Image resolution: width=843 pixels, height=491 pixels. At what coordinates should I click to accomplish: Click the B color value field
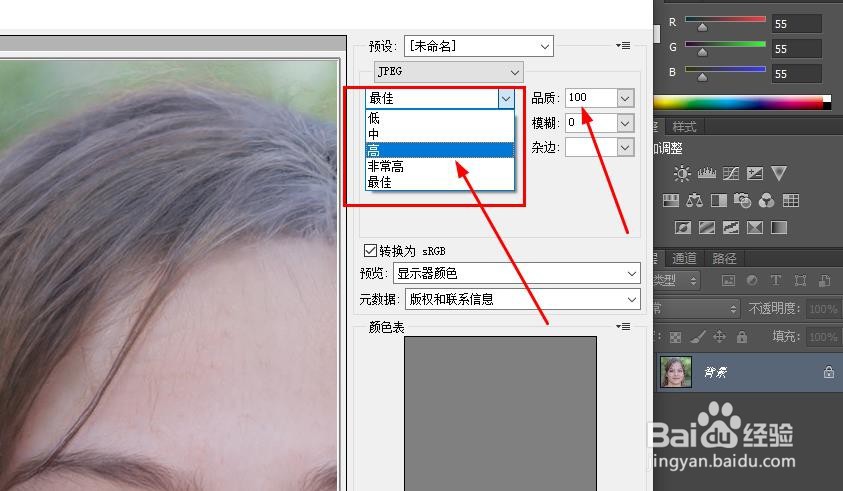pos(796,74)
